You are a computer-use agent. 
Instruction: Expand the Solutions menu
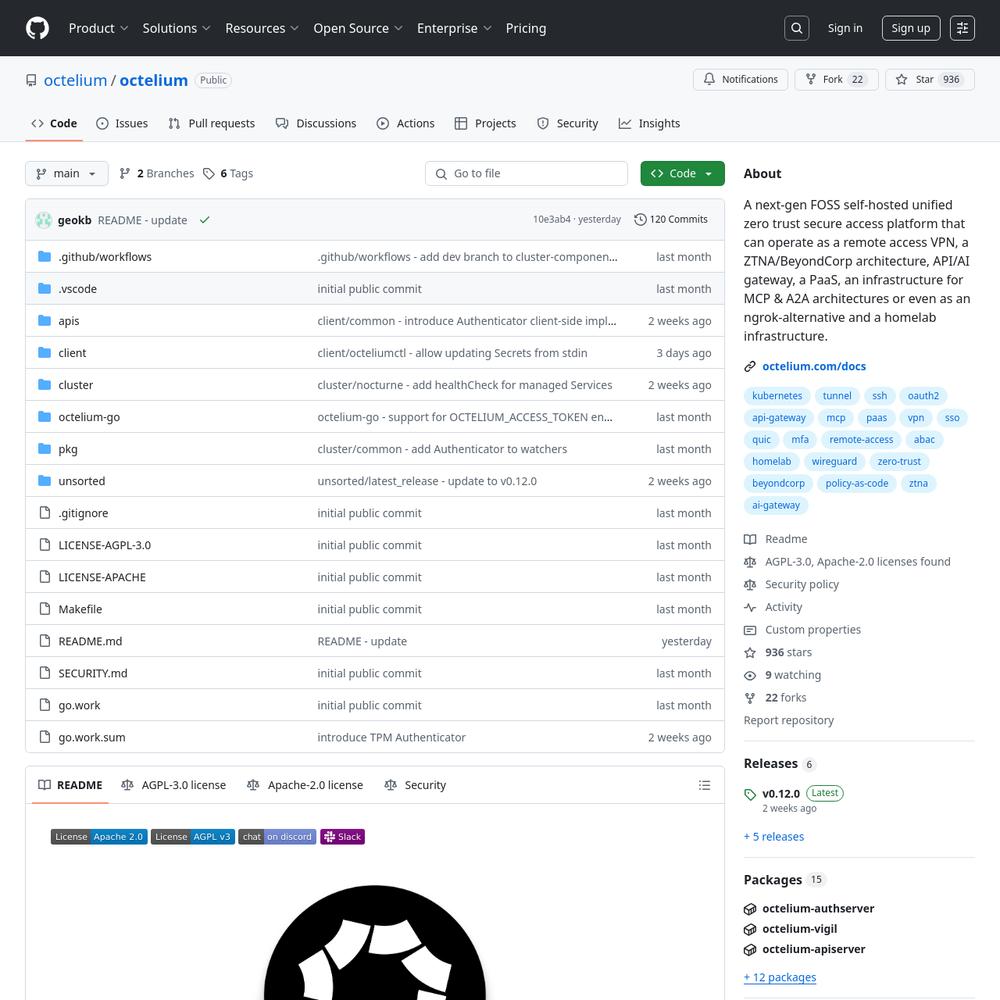(176, 28)
